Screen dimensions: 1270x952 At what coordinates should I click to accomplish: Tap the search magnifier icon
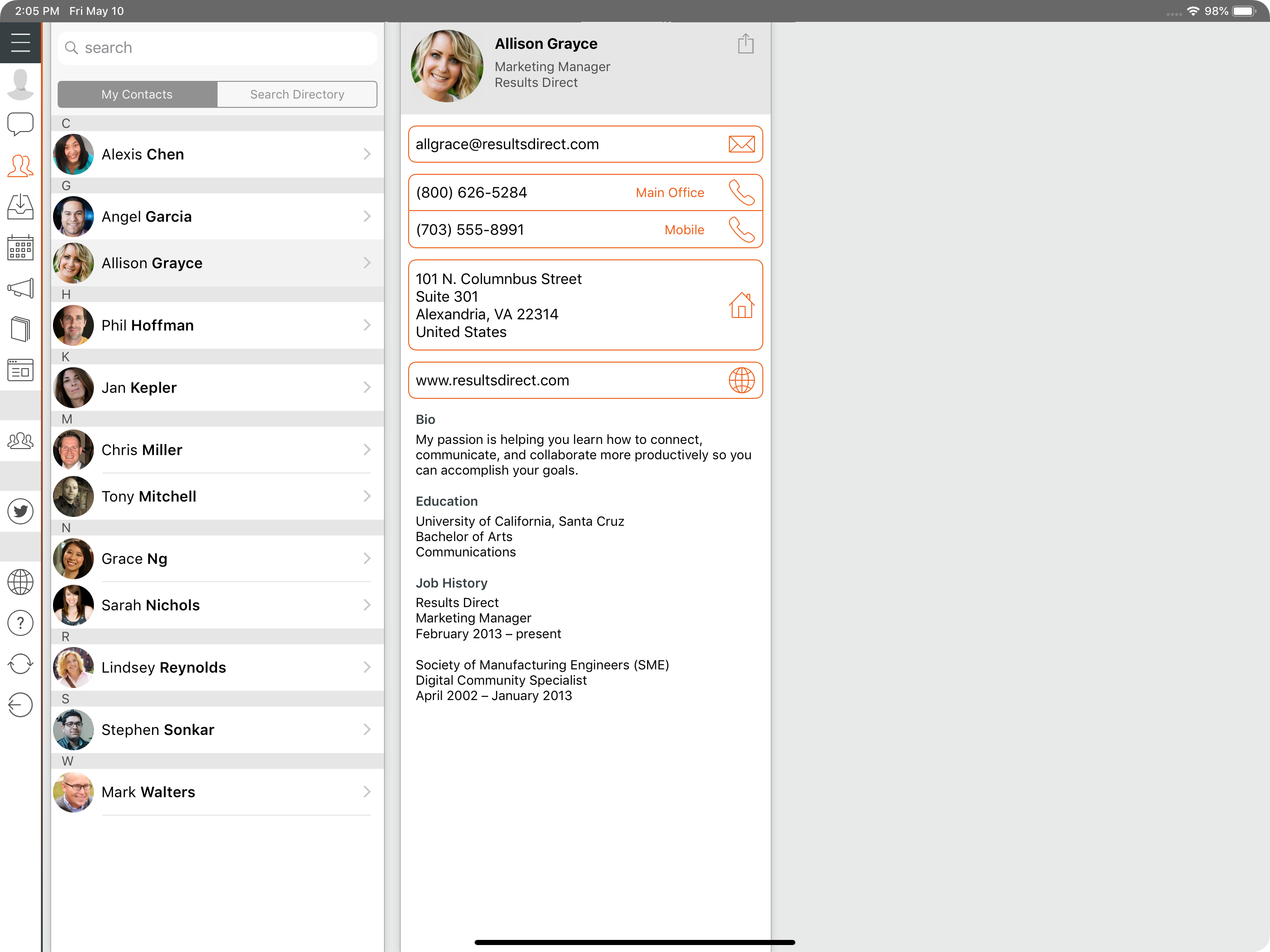click(71, 48)
